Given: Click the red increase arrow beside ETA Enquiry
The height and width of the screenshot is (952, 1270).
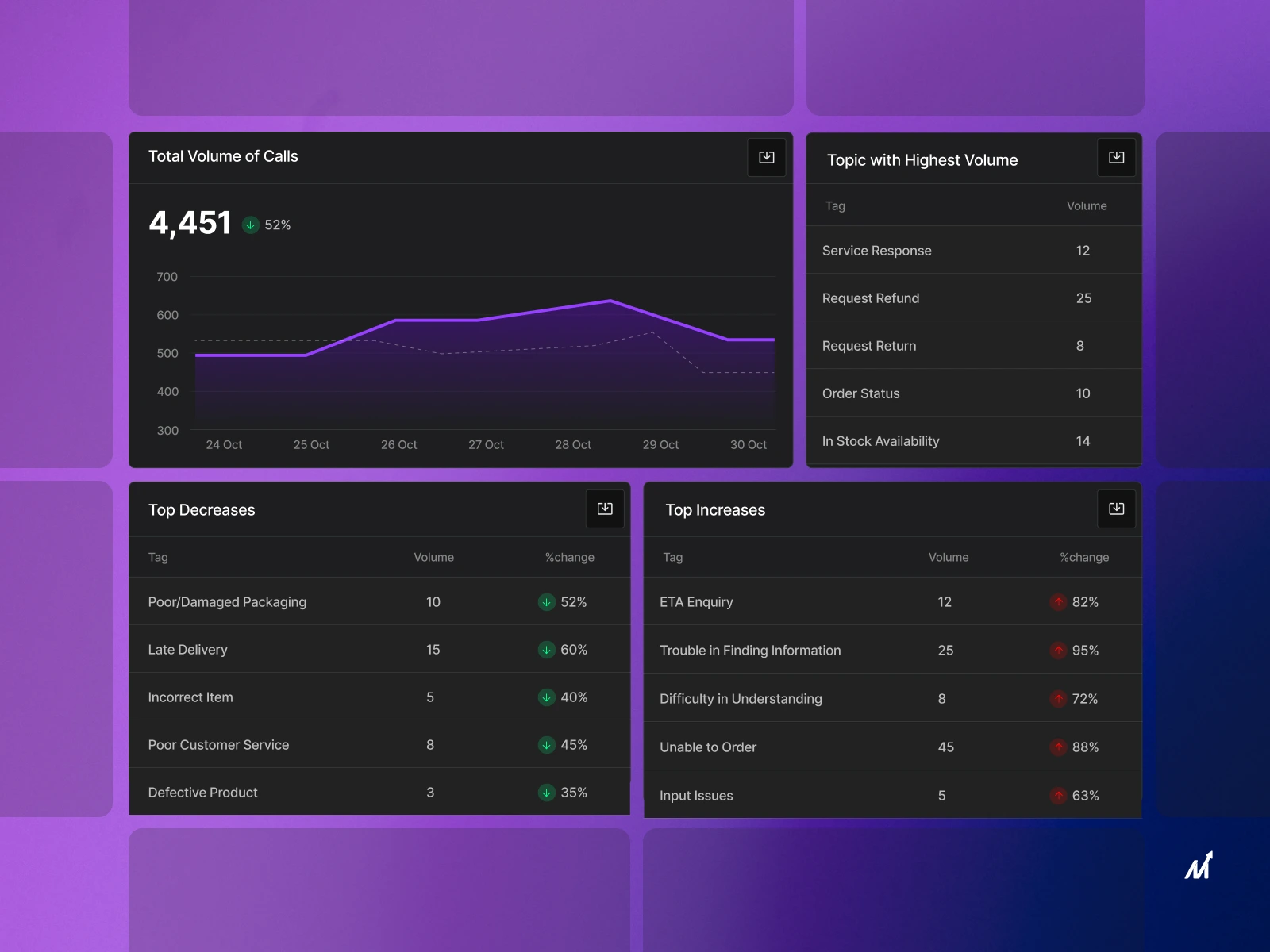Looking at the screenshot, I should click(1059, 602).
